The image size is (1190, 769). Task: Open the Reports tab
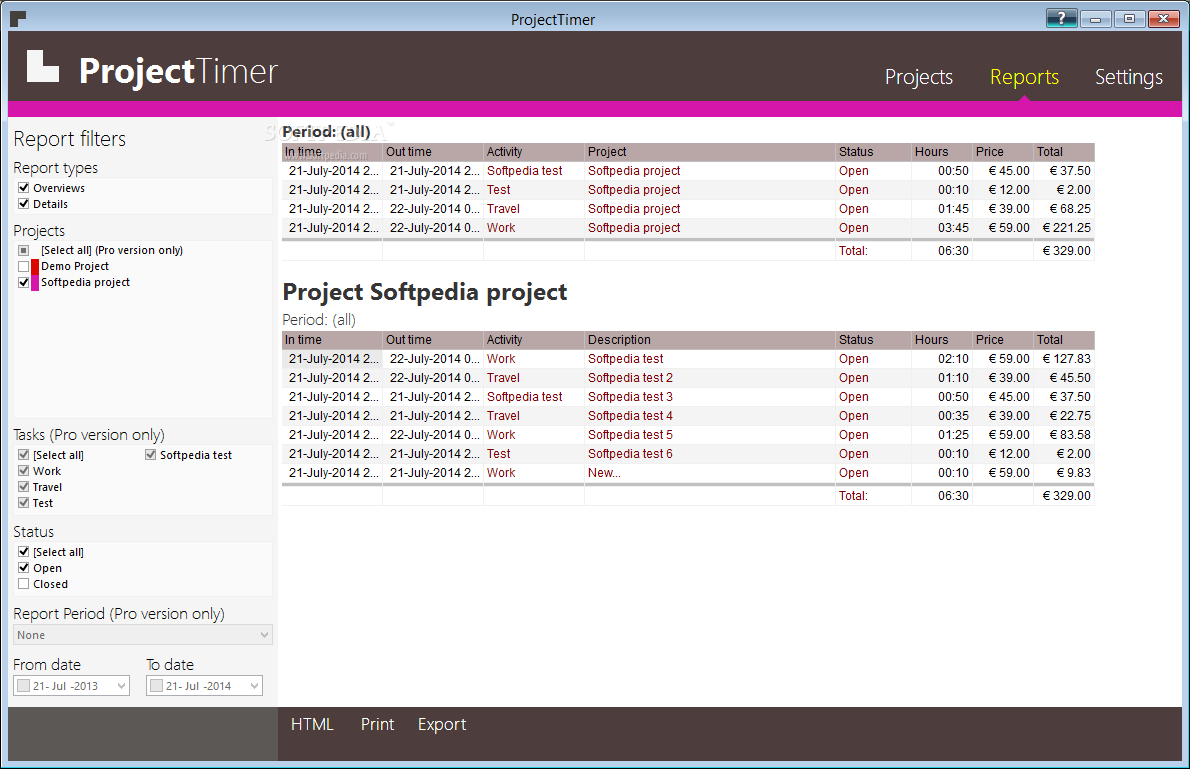pos(1024,77)
